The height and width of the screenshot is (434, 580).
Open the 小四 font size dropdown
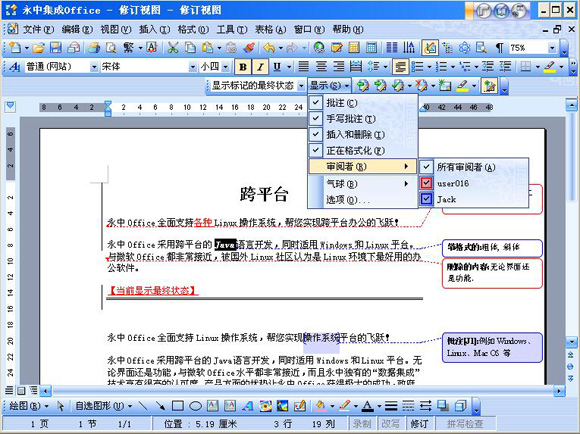pyautogui.click(x=226, y=67)
